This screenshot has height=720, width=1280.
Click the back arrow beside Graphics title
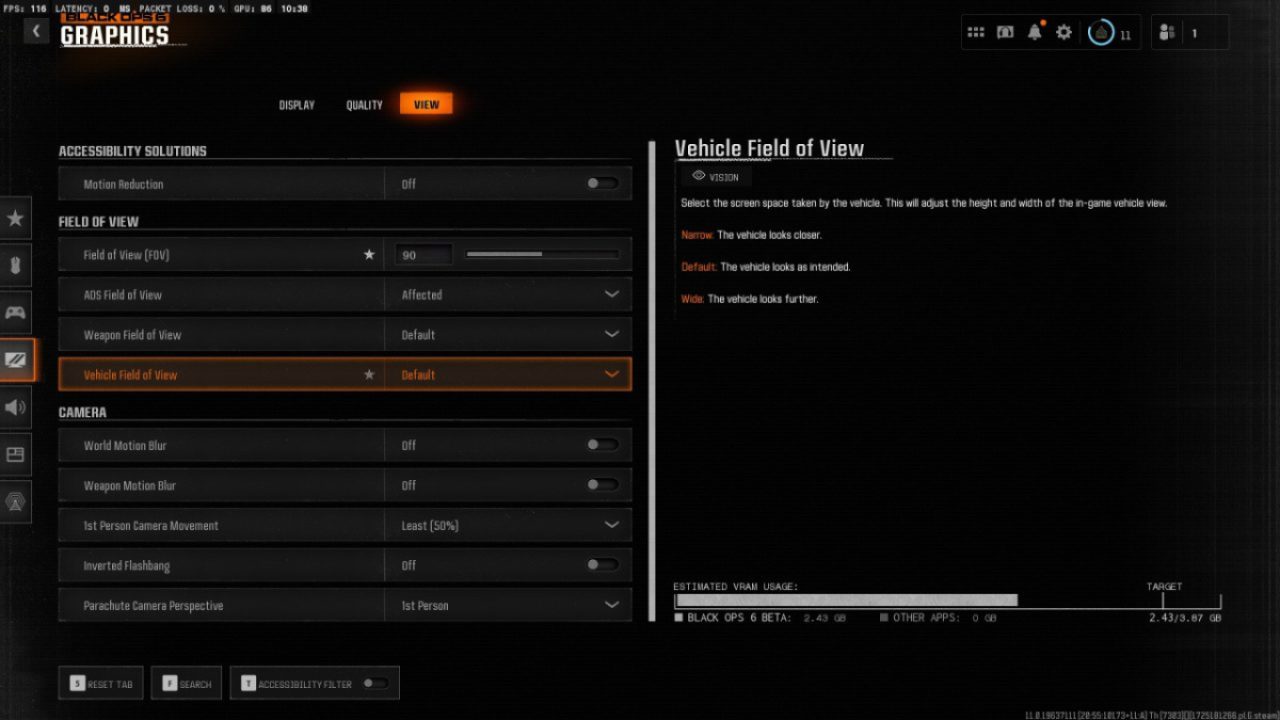click(36, 31)
